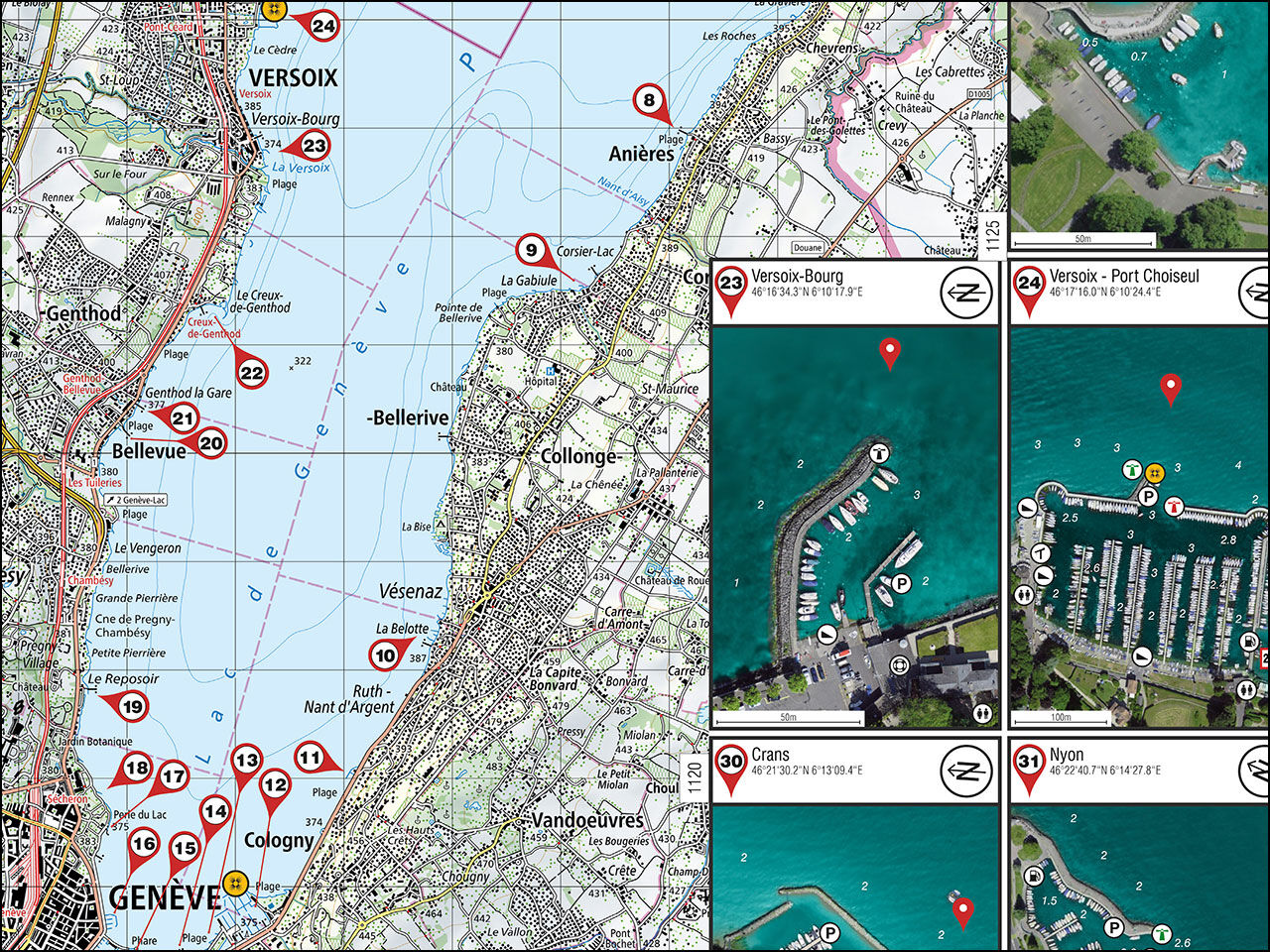Open the Nyon panel title
The width and height of the screenshot is (1270, 952).
pyautogui.click(x=1066, y=755)
